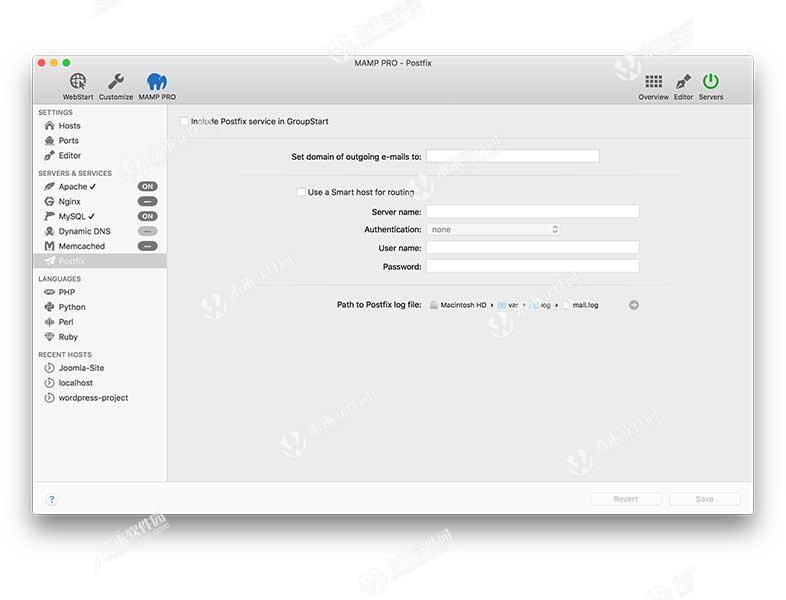Open the Authentication dropdown showing none
Viewport: 786px width, 600px height.
click(x=494, y=230)
